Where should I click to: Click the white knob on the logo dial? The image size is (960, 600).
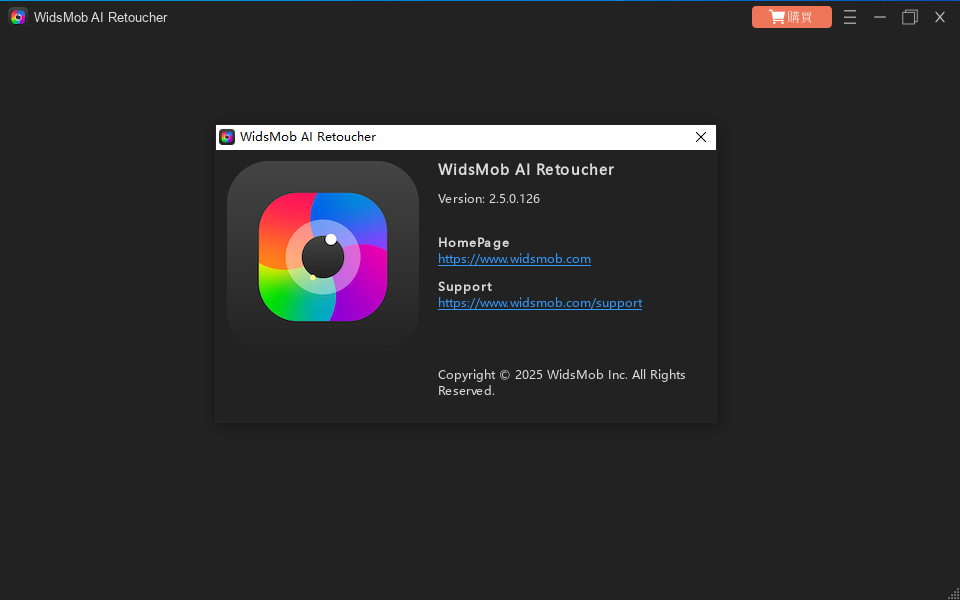pos(331,239)
